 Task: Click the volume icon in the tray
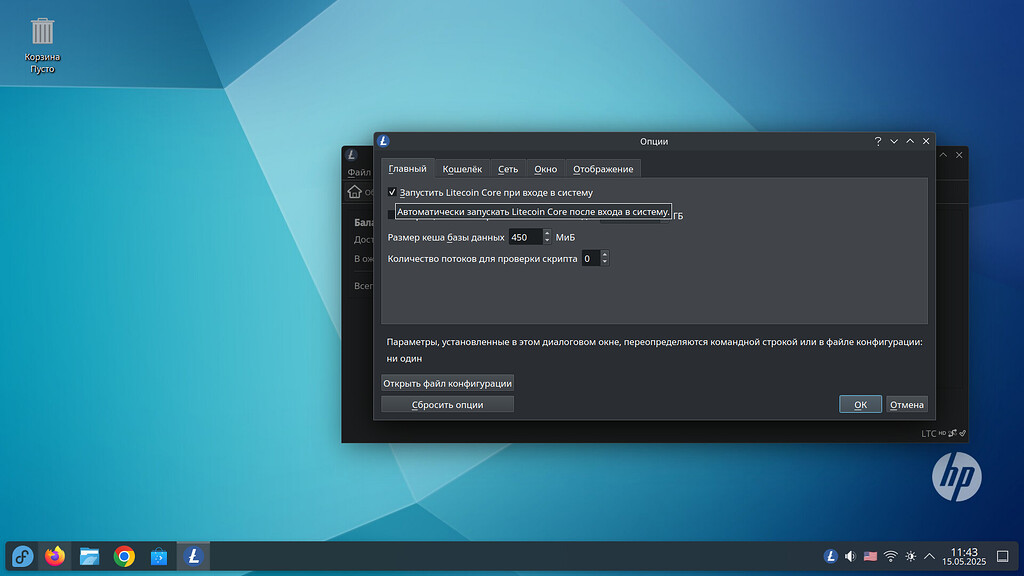point(850,556)
